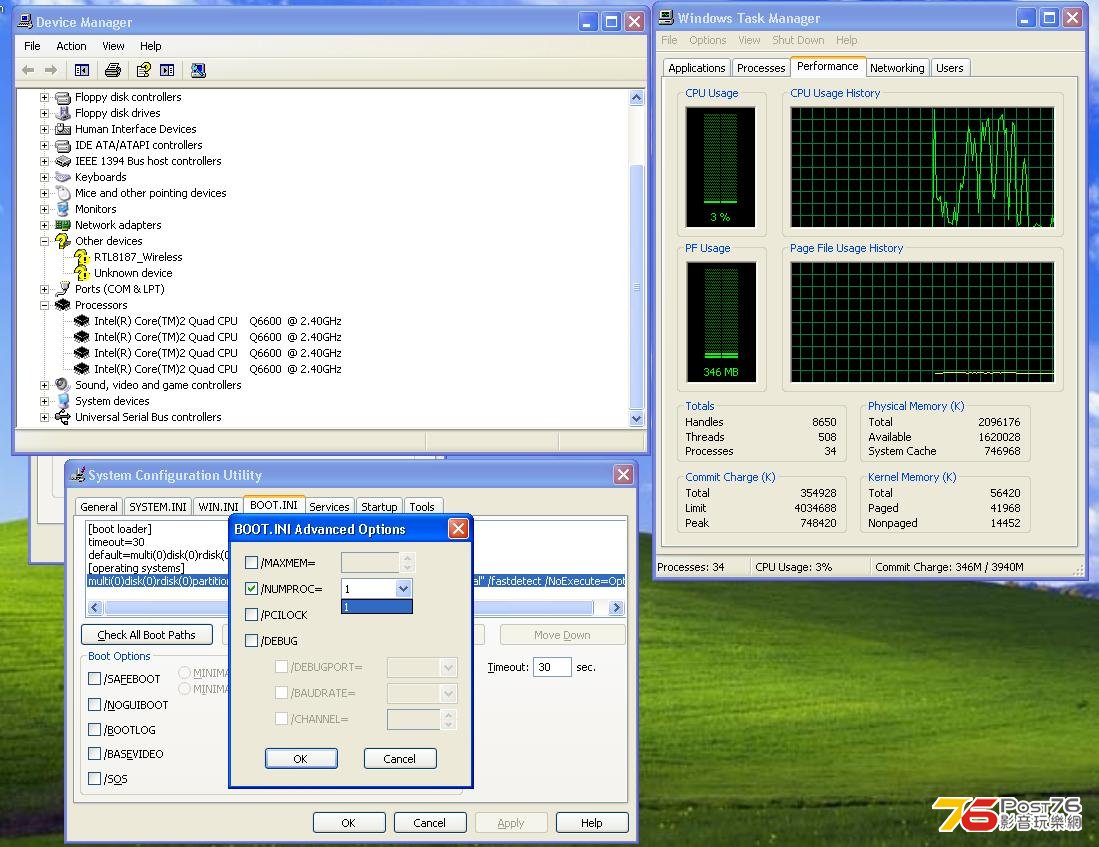This screenshot has width=1099, height=847.
Task: Tick the /BASEVIDEO boot option
Action: pos(95,753)
